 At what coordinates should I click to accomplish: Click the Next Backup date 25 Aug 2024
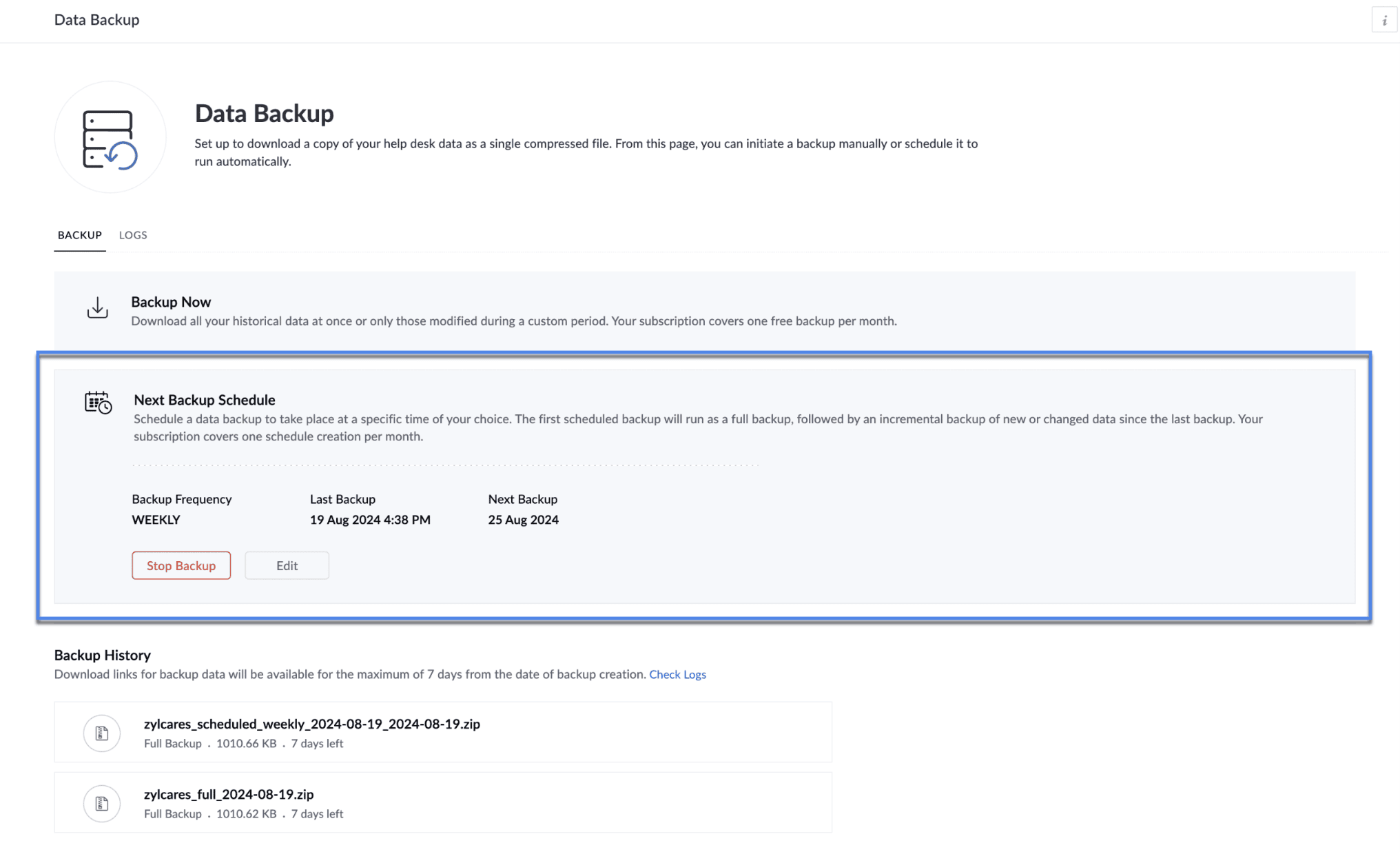[x=523, y=520]
